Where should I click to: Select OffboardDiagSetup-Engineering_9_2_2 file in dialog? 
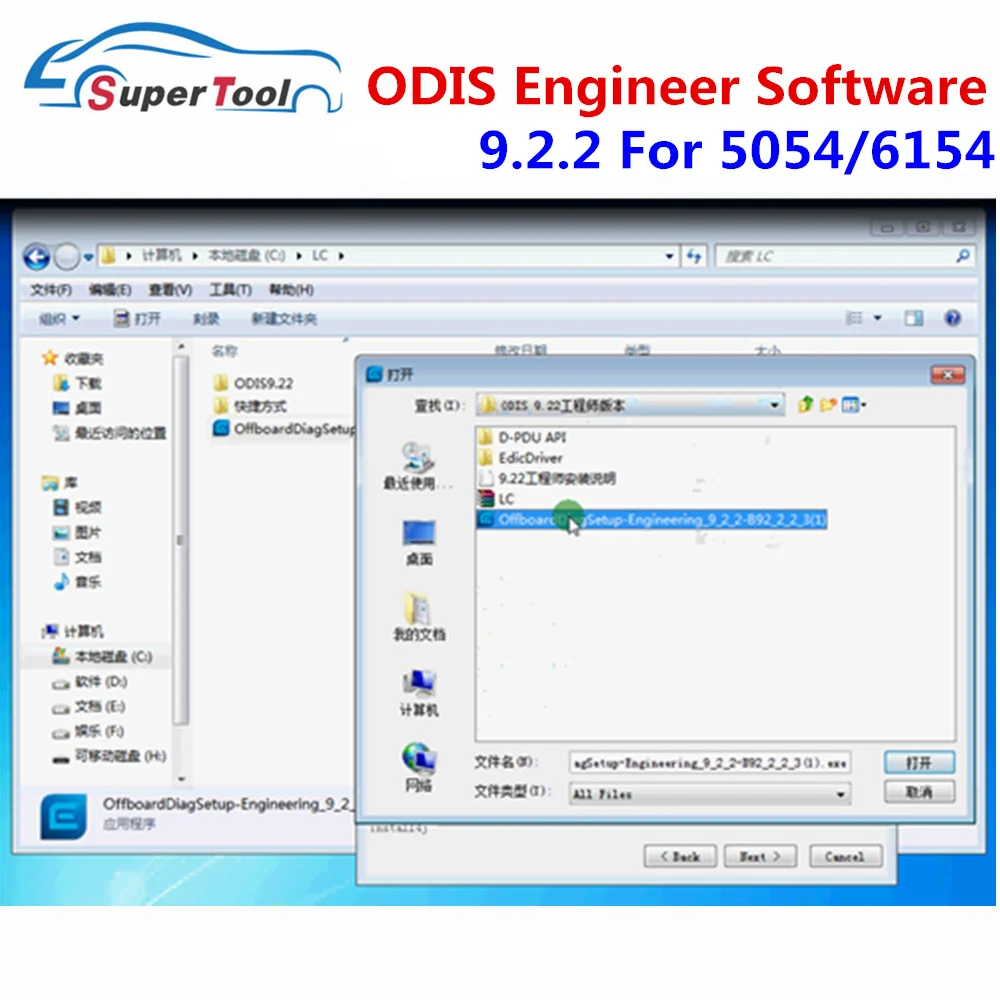[652, 520]
